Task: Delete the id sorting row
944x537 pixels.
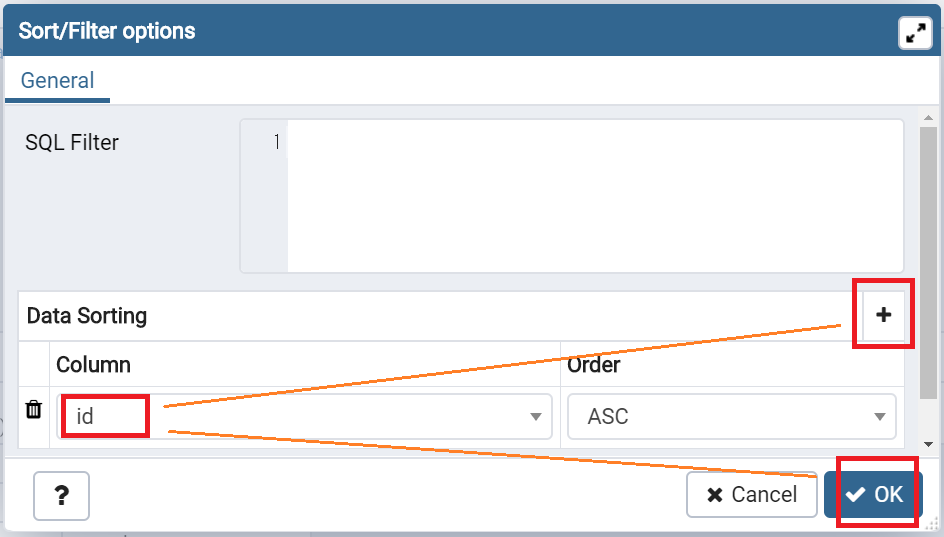Action: pos(34,410)
